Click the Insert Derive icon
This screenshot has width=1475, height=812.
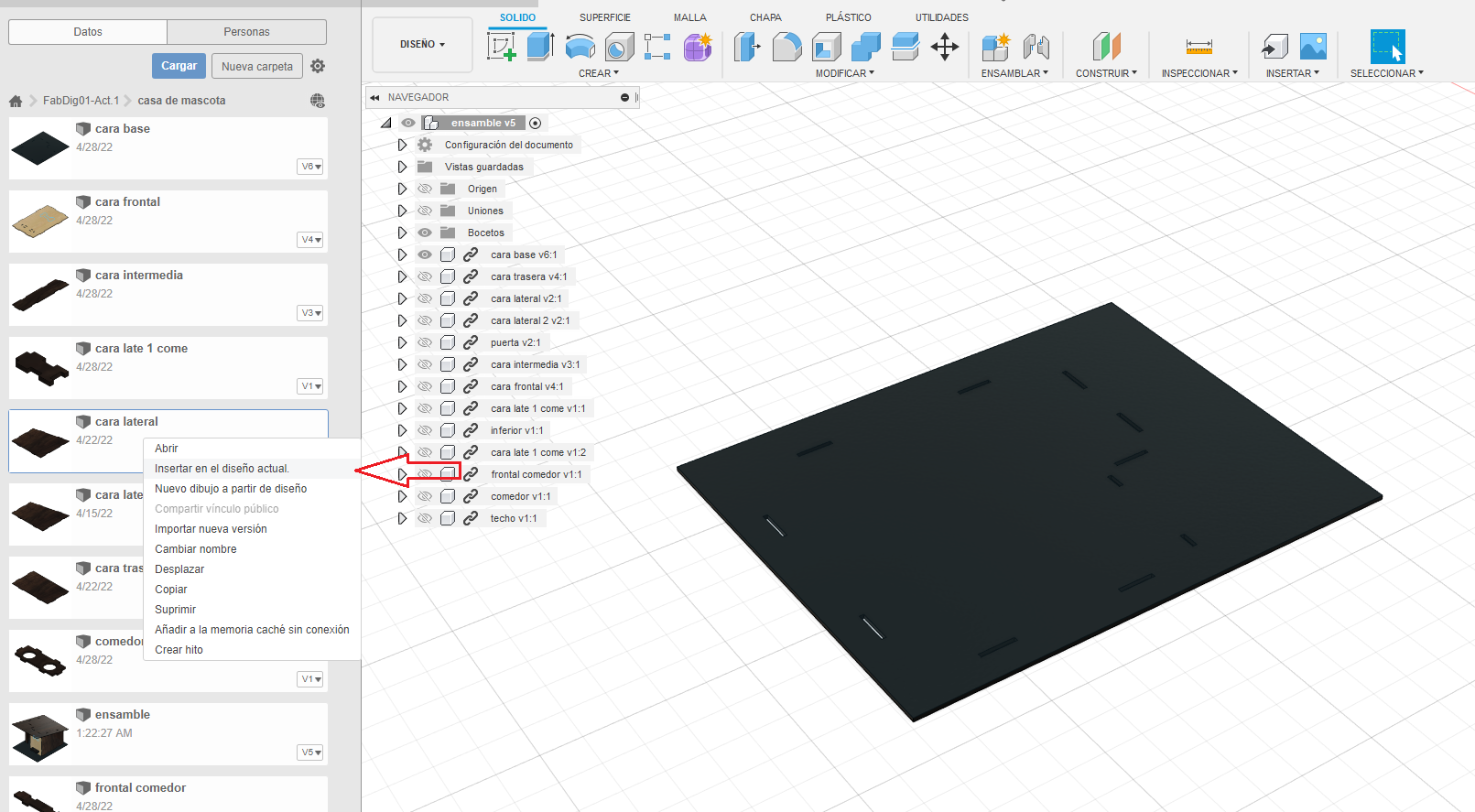(1274, 46)
